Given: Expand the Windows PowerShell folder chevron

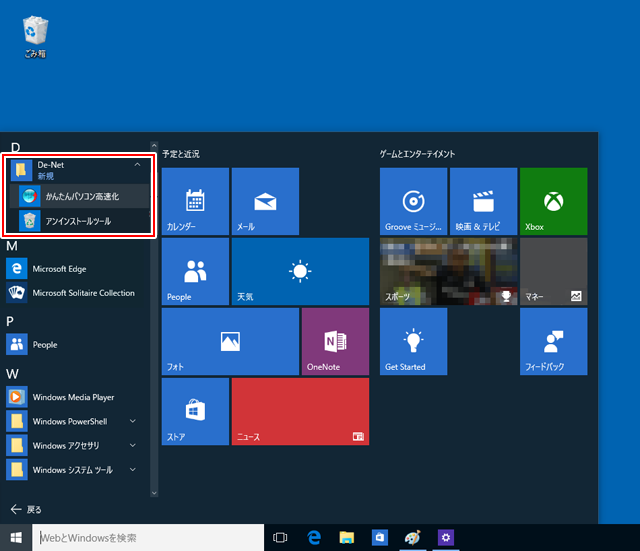Looking at the screenshot, I should (133, 421).
